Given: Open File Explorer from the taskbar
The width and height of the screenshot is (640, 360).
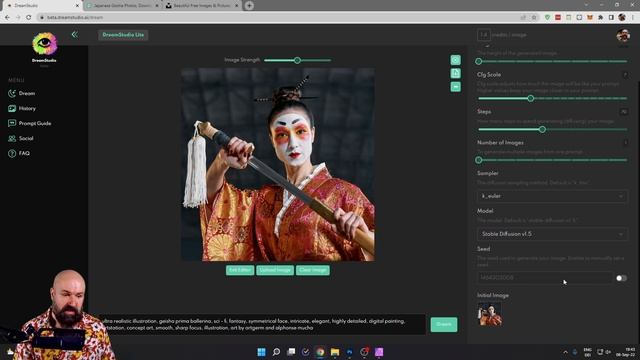Looking at the screenshot, I should point(335,352).
